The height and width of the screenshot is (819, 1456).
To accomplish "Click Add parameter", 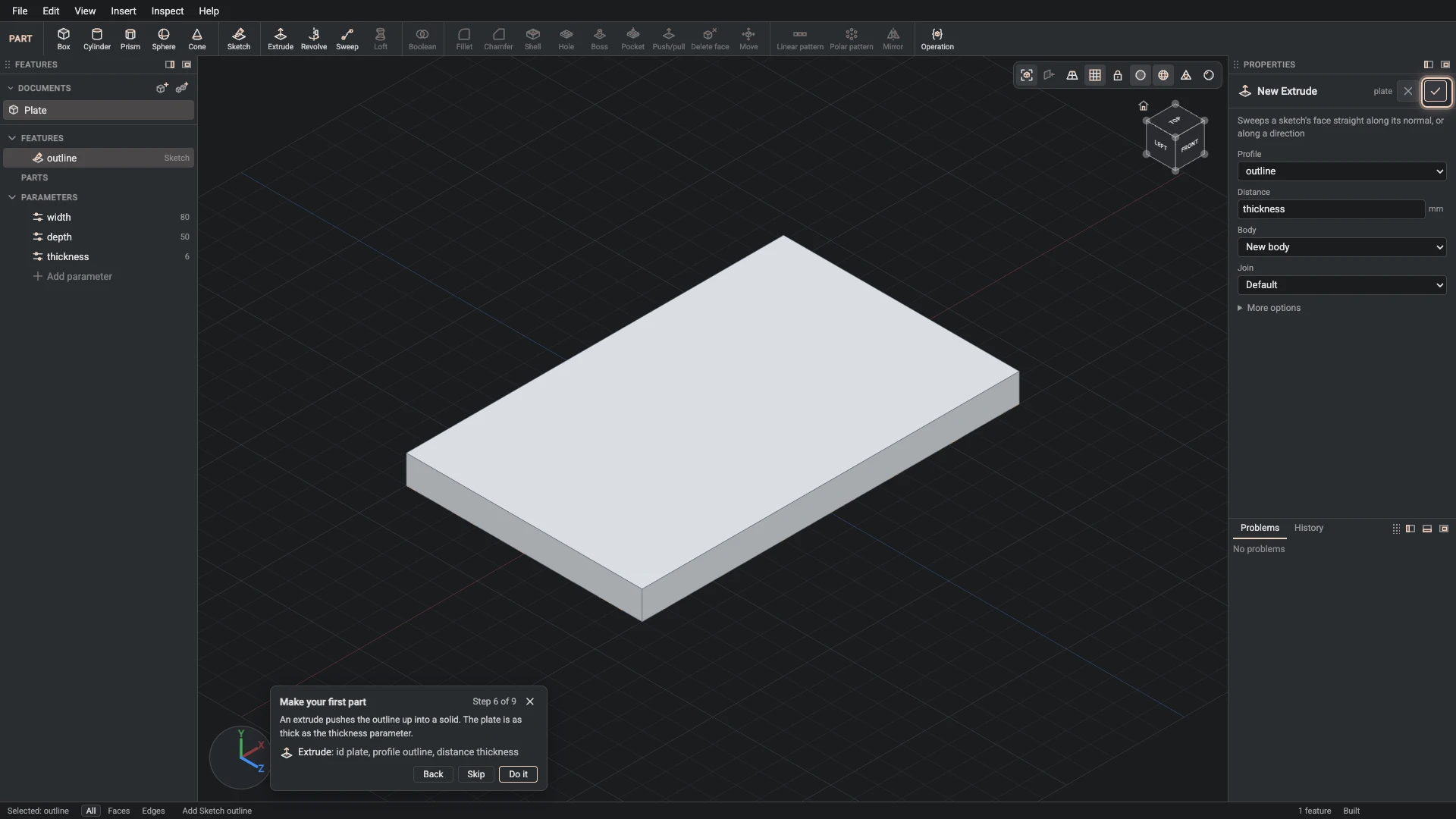I will pyautogui.click(x=72, y=277).
